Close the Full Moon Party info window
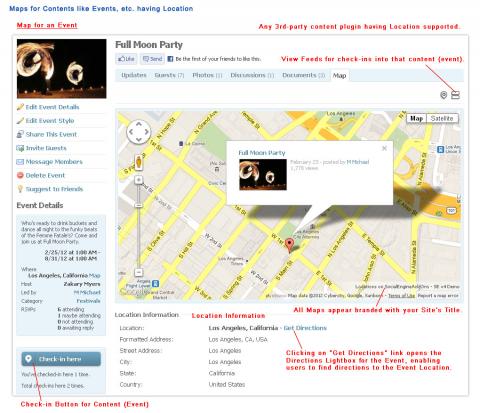 (384, 148)
